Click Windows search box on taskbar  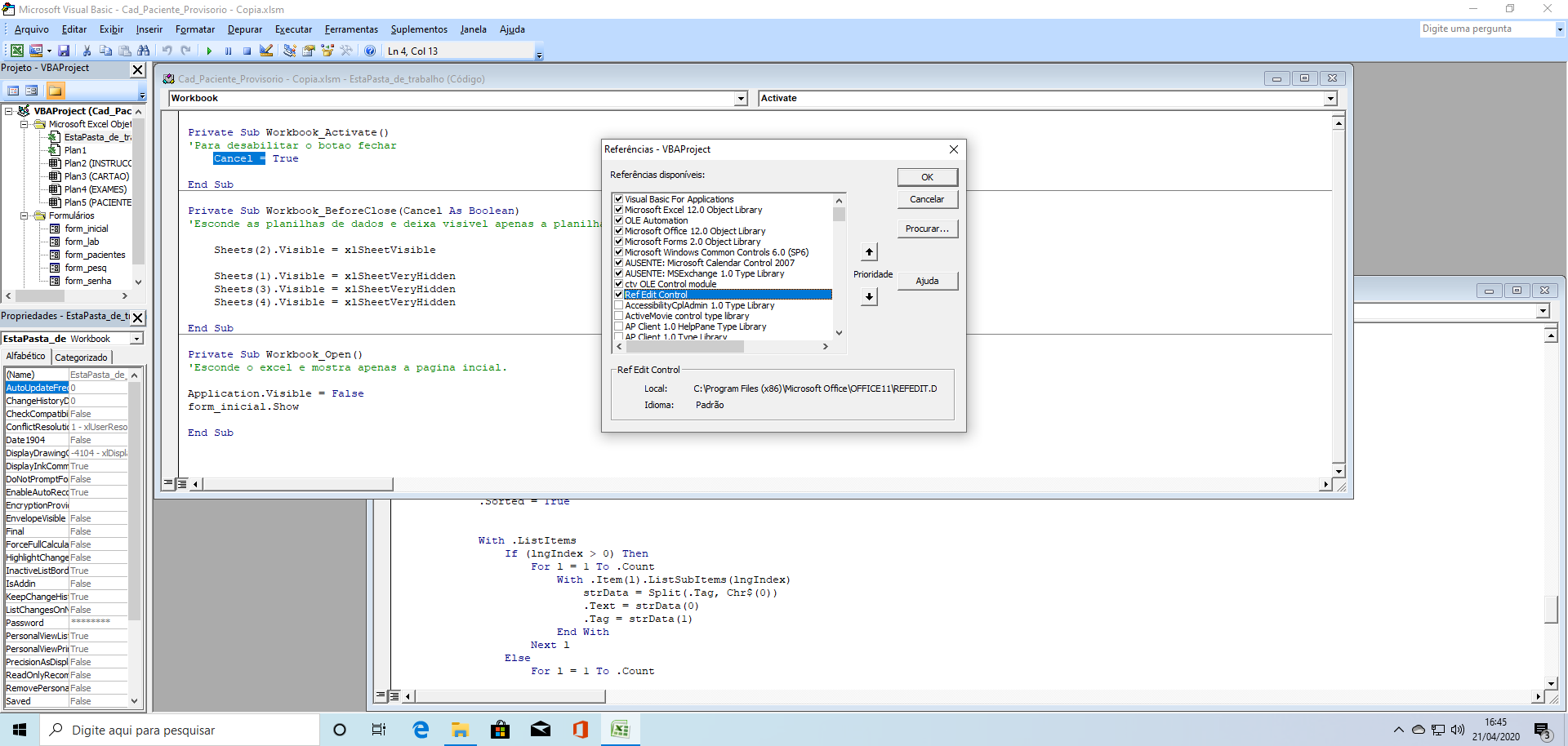click(180, 730)
